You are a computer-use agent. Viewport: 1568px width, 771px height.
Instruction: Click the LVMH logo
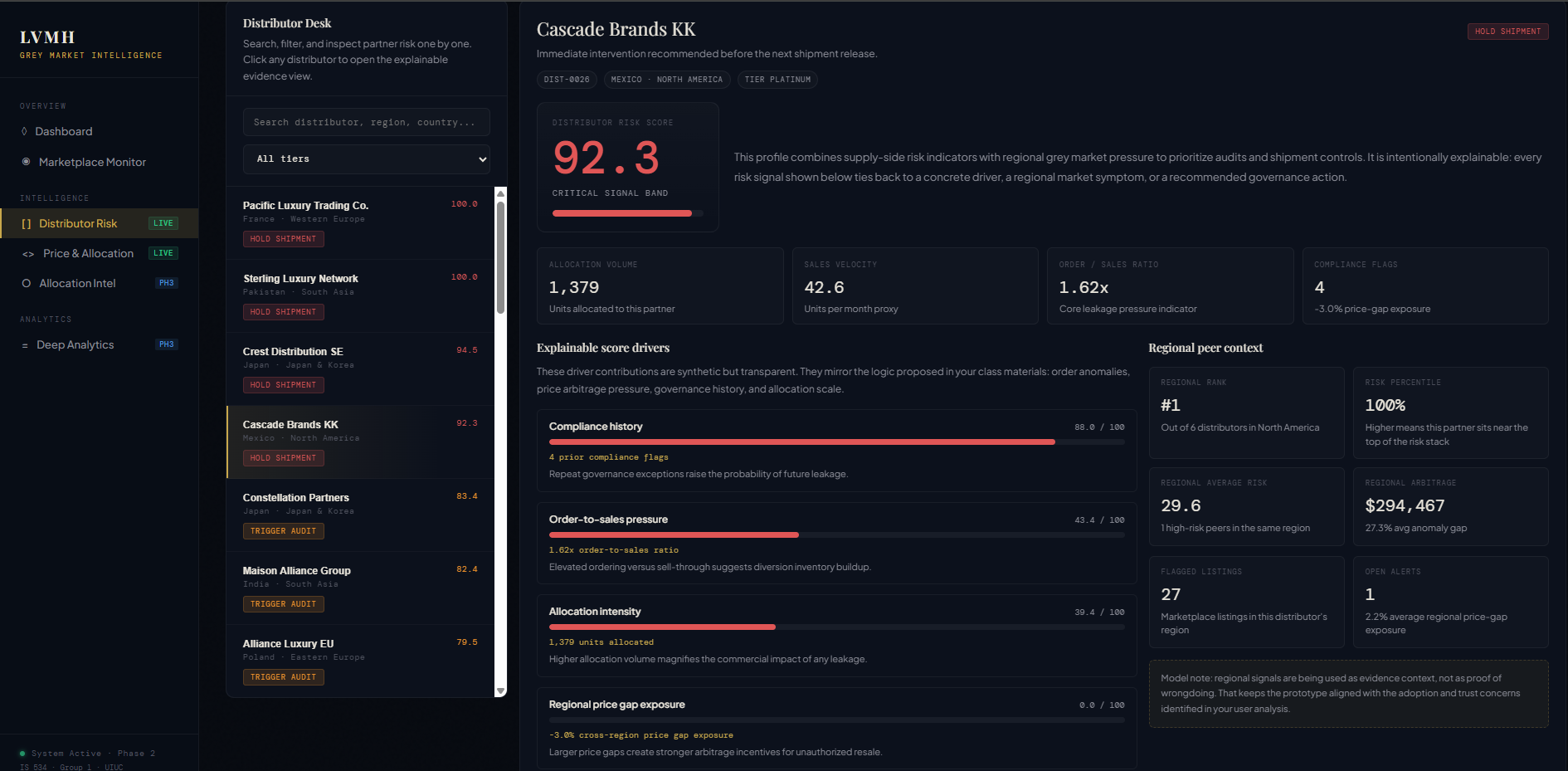47,37
